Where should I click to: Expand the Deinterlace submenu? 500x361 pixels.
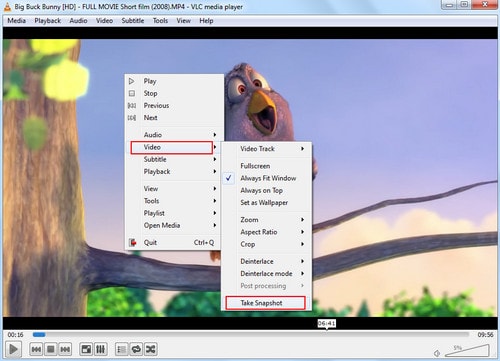tap(266, 261)
